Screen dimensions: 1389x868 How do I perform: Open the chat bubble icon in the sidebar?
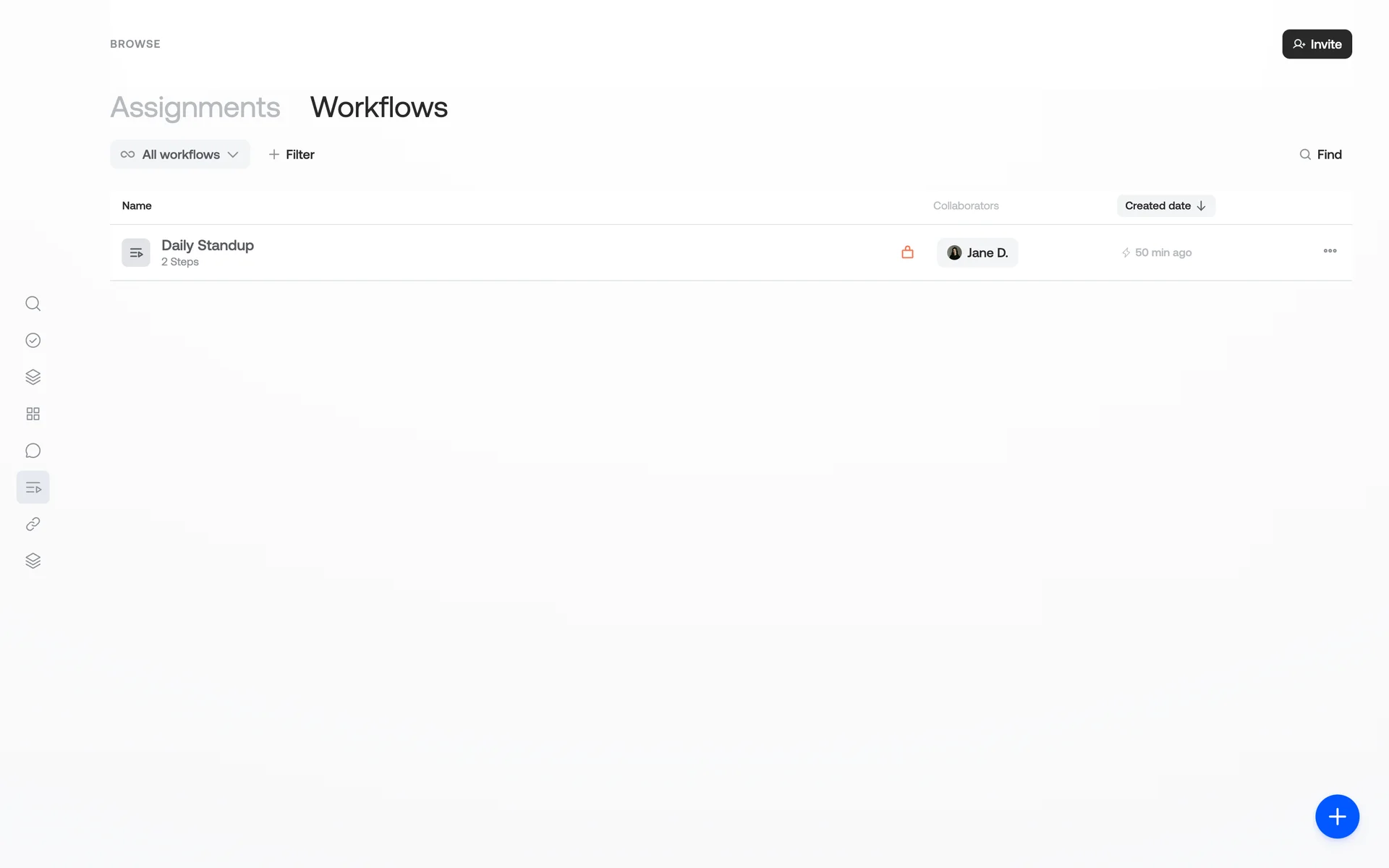(x=33, y=451)
